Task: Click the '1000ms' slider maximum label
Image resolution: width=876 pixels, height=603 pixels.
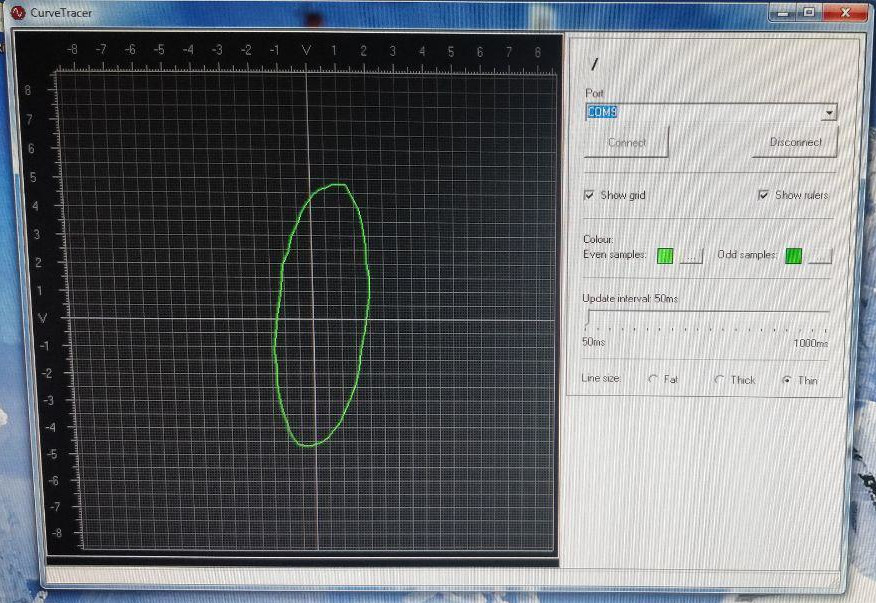Action: pyautogui.click(x=811, y=343)
